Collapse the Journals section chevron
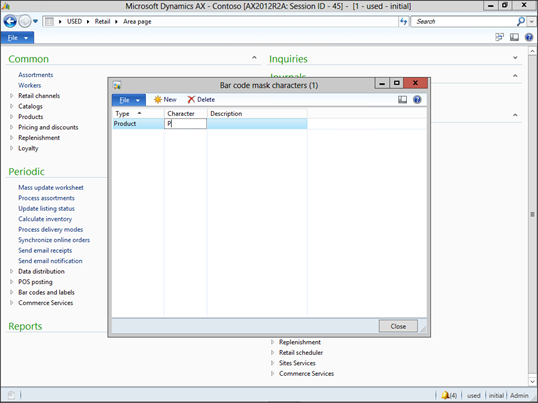Viewport: 538px width, 403px height. pyautogui.click(x=515, y=75)
